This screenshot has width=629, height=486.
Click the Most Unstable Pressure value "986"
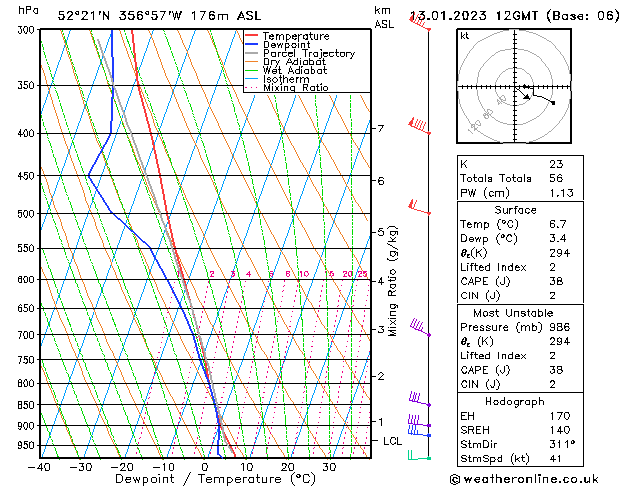pyautogui.click(x=560, y=327)
